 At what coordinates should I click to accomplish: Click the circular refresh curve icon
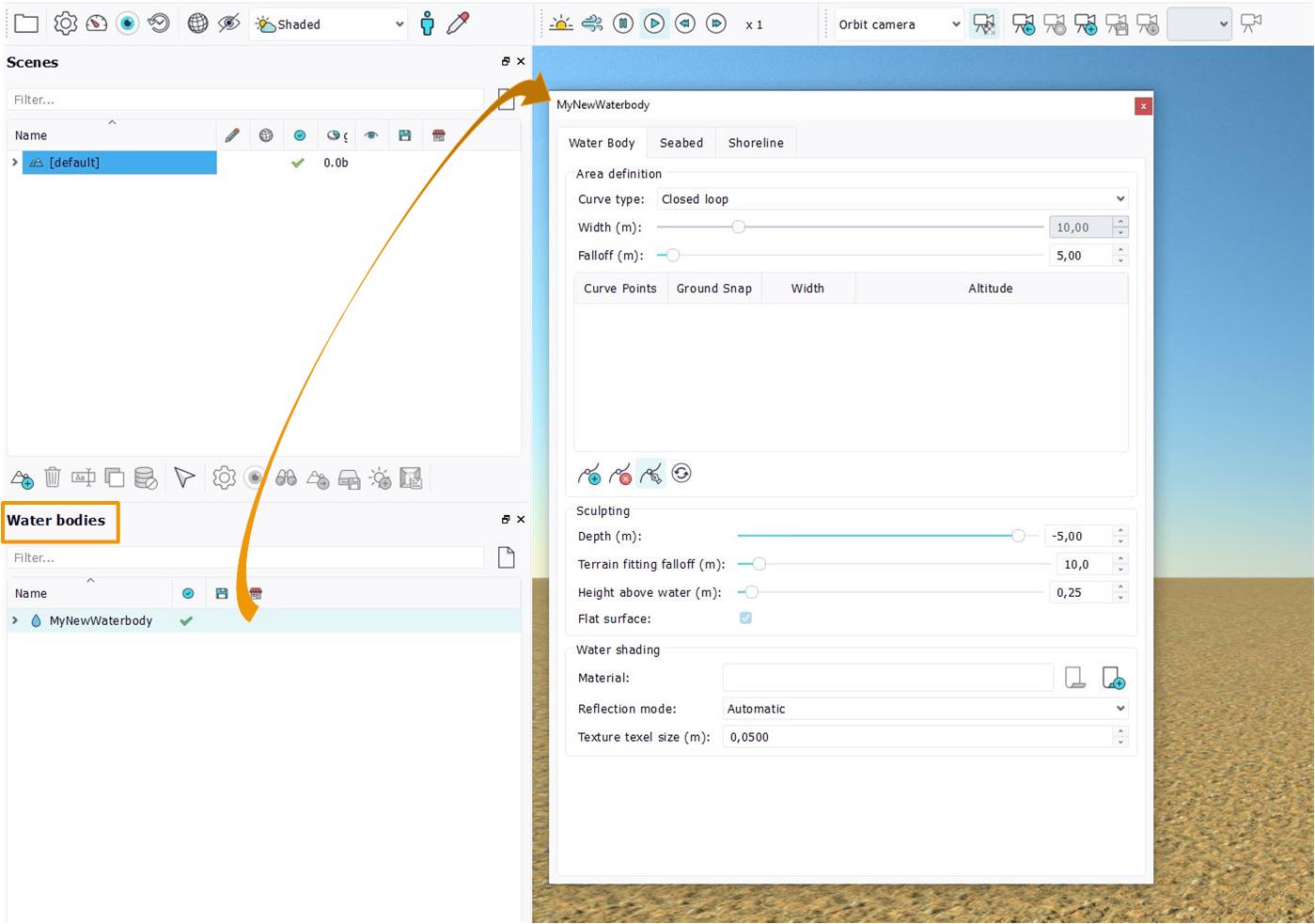681,474
